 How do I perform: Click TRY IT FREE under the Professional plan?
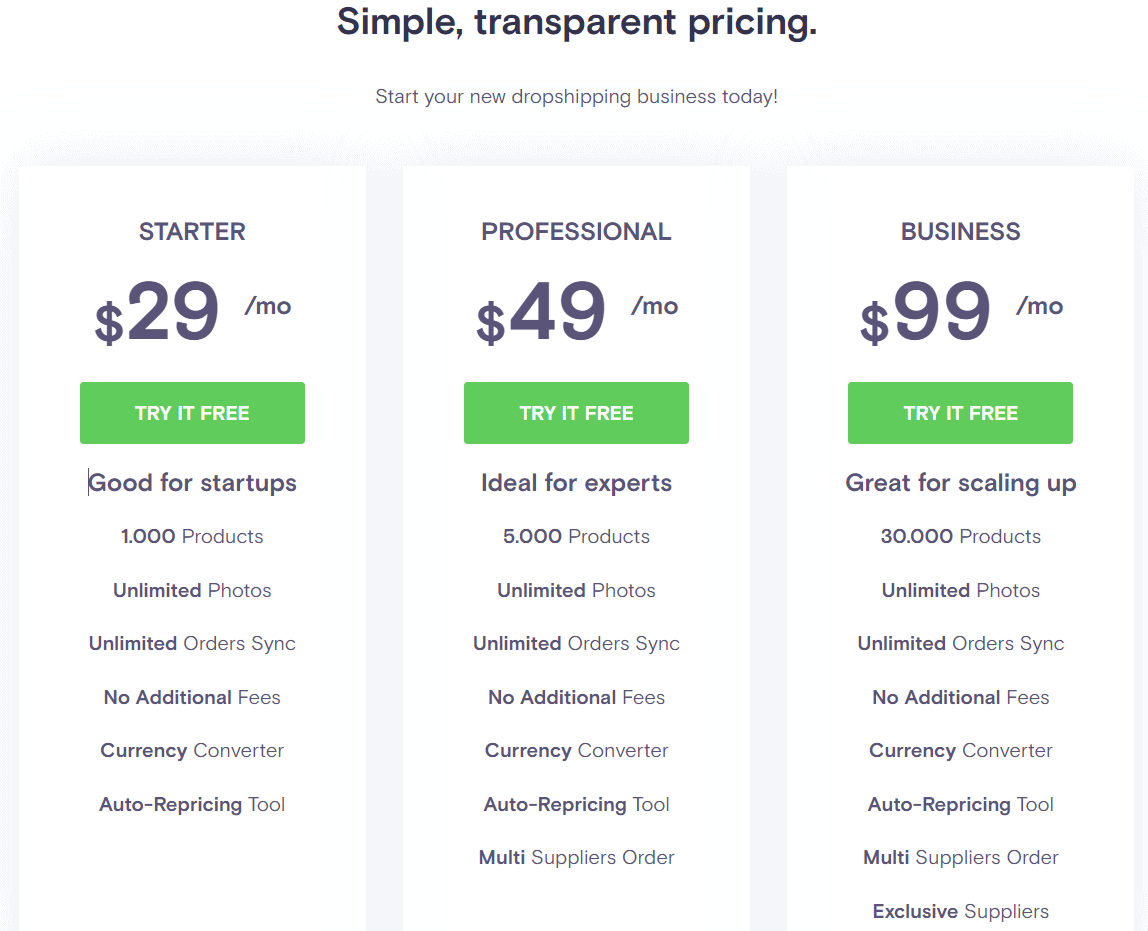click(x=576, y=412)
